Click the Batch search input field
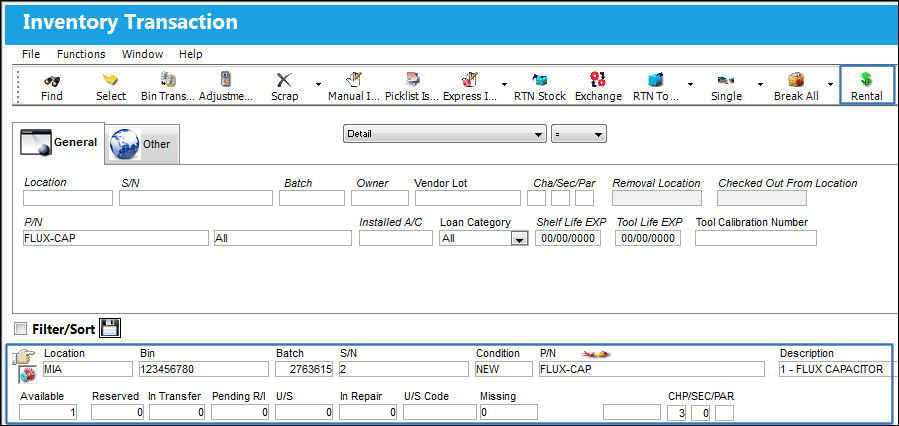 [312, 198]
